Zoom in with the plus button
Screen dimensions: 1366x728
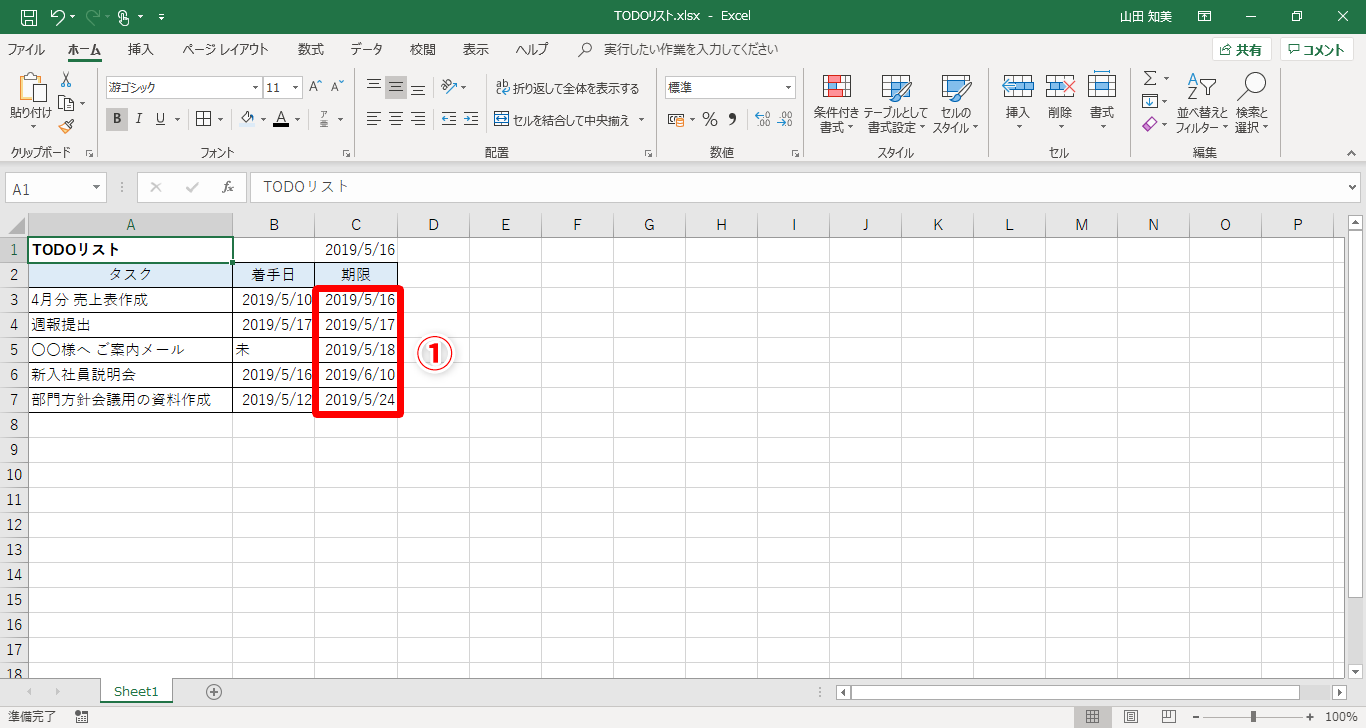[1311, 716]
